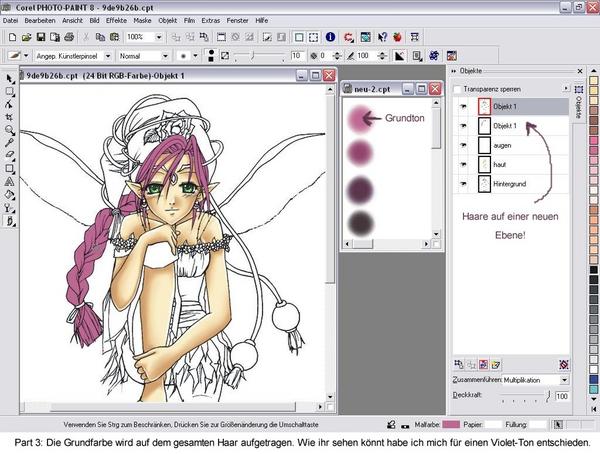Click the red refresh arrows icon
Screen dimensions: 600x454
[349, 37]
